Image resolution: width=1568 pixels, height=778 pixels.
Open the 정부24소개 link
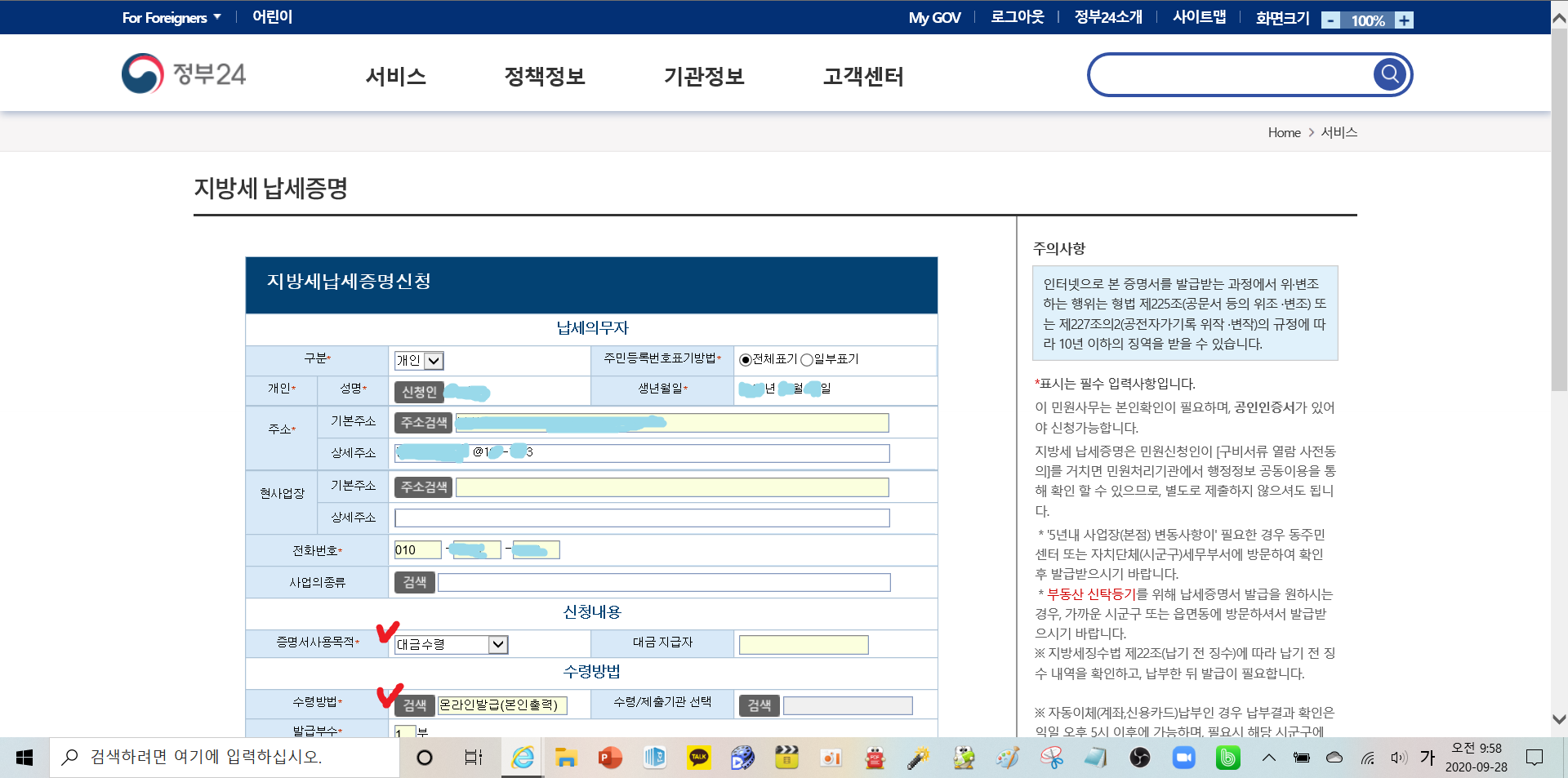pyautogui.click(x=1107, y=17)
